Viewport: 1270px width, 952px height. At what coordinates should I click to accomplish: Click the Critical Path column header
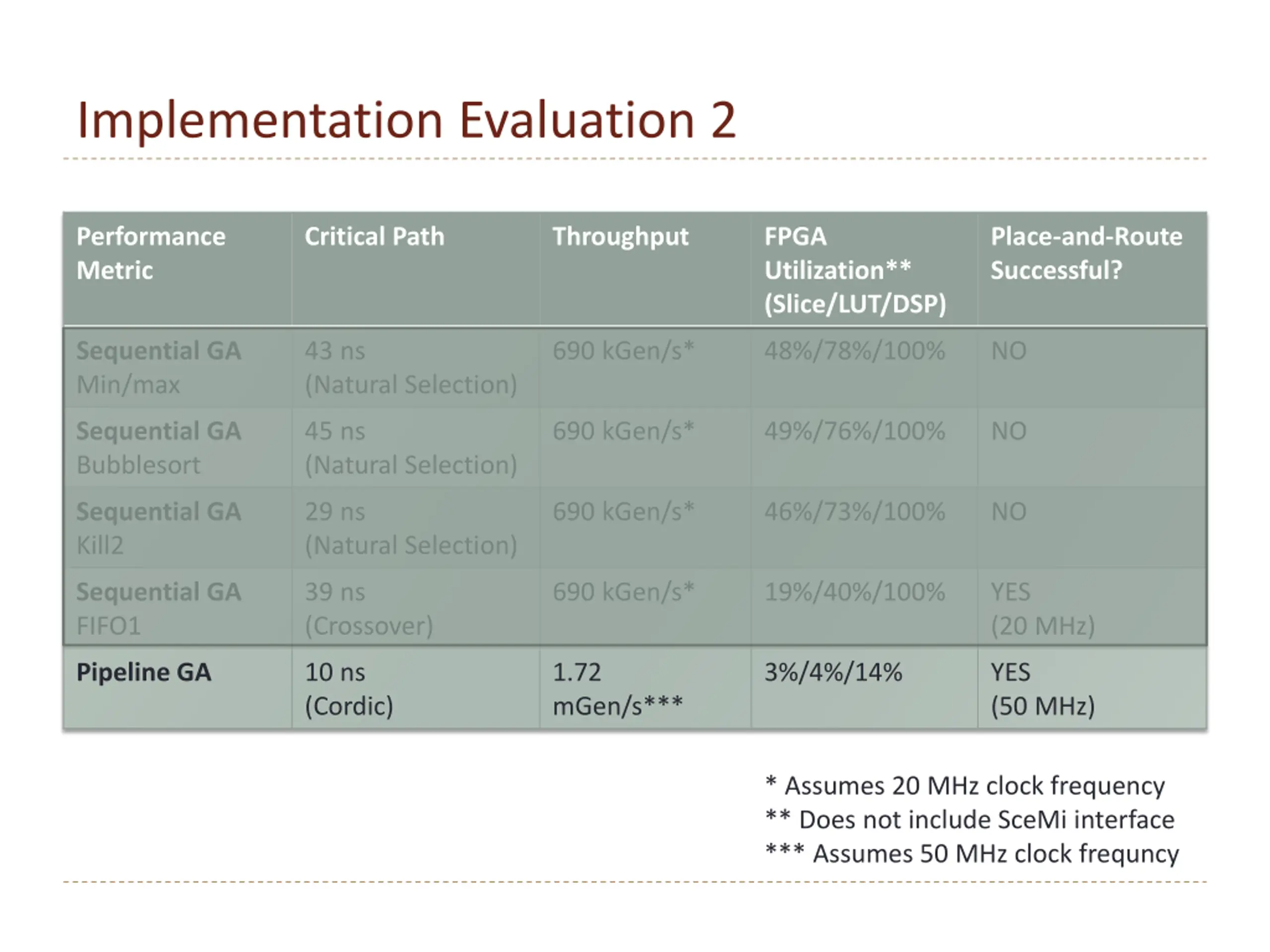(x=375, y=237)
